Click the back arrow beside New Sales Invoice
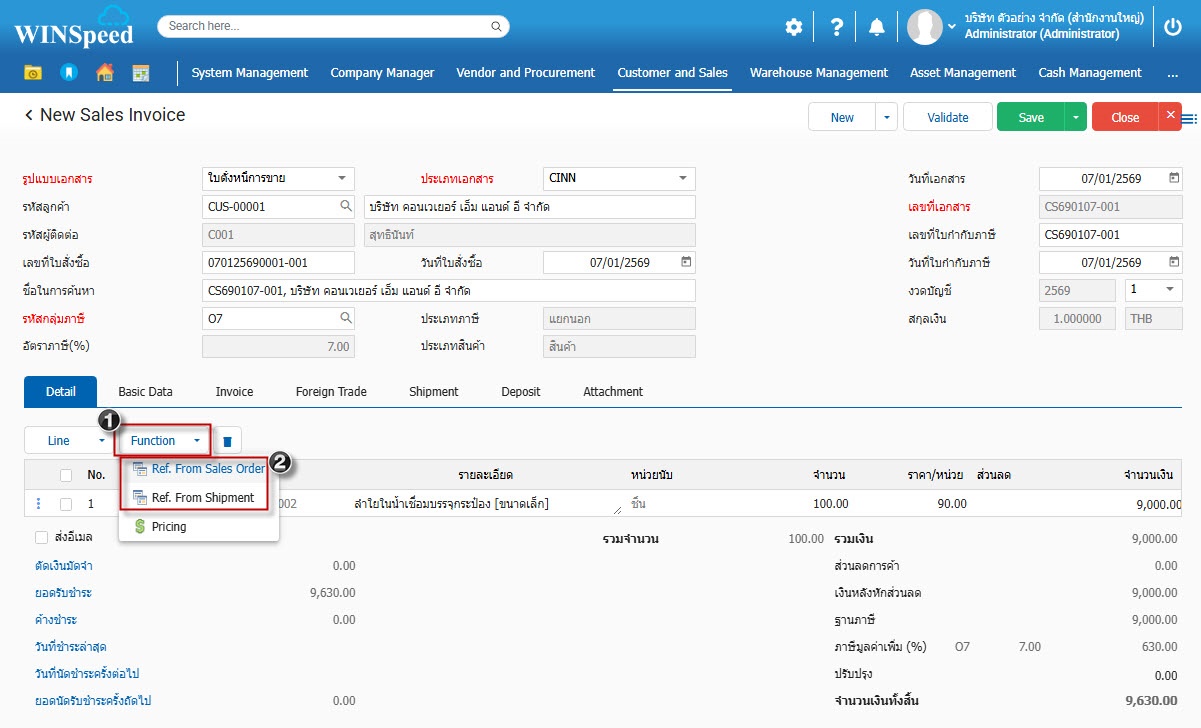This screenshot has width=1201, height=728. click(29, 116)
